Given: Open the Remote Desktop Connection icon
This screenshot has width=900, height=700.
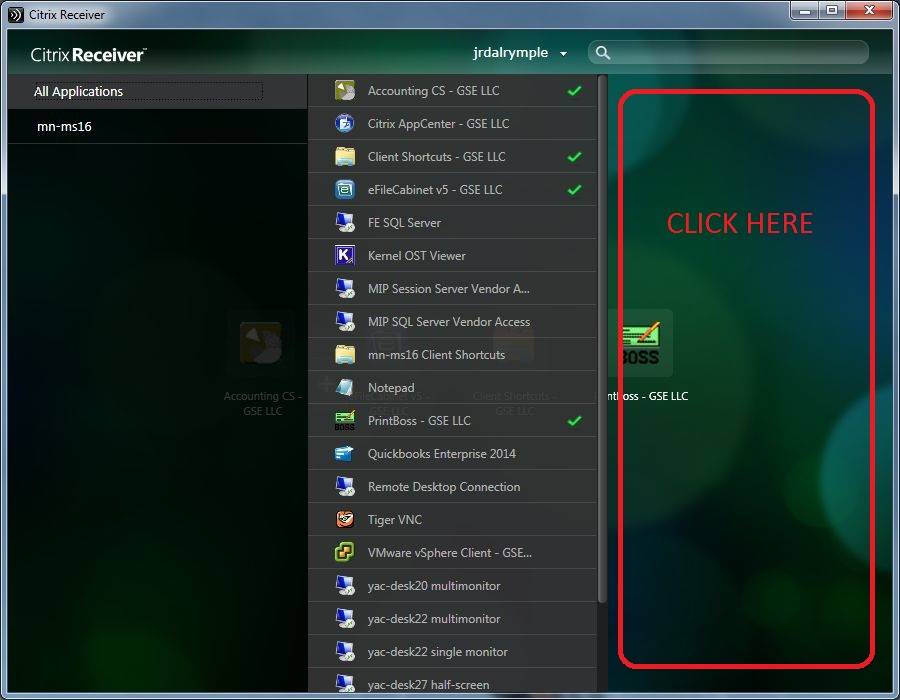Looking at the screenshot, I should (x=345, y=486).
